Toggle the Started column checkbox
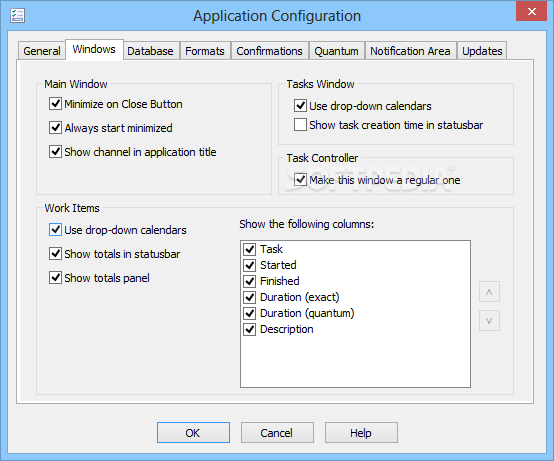554x461 pixels. 250,265
